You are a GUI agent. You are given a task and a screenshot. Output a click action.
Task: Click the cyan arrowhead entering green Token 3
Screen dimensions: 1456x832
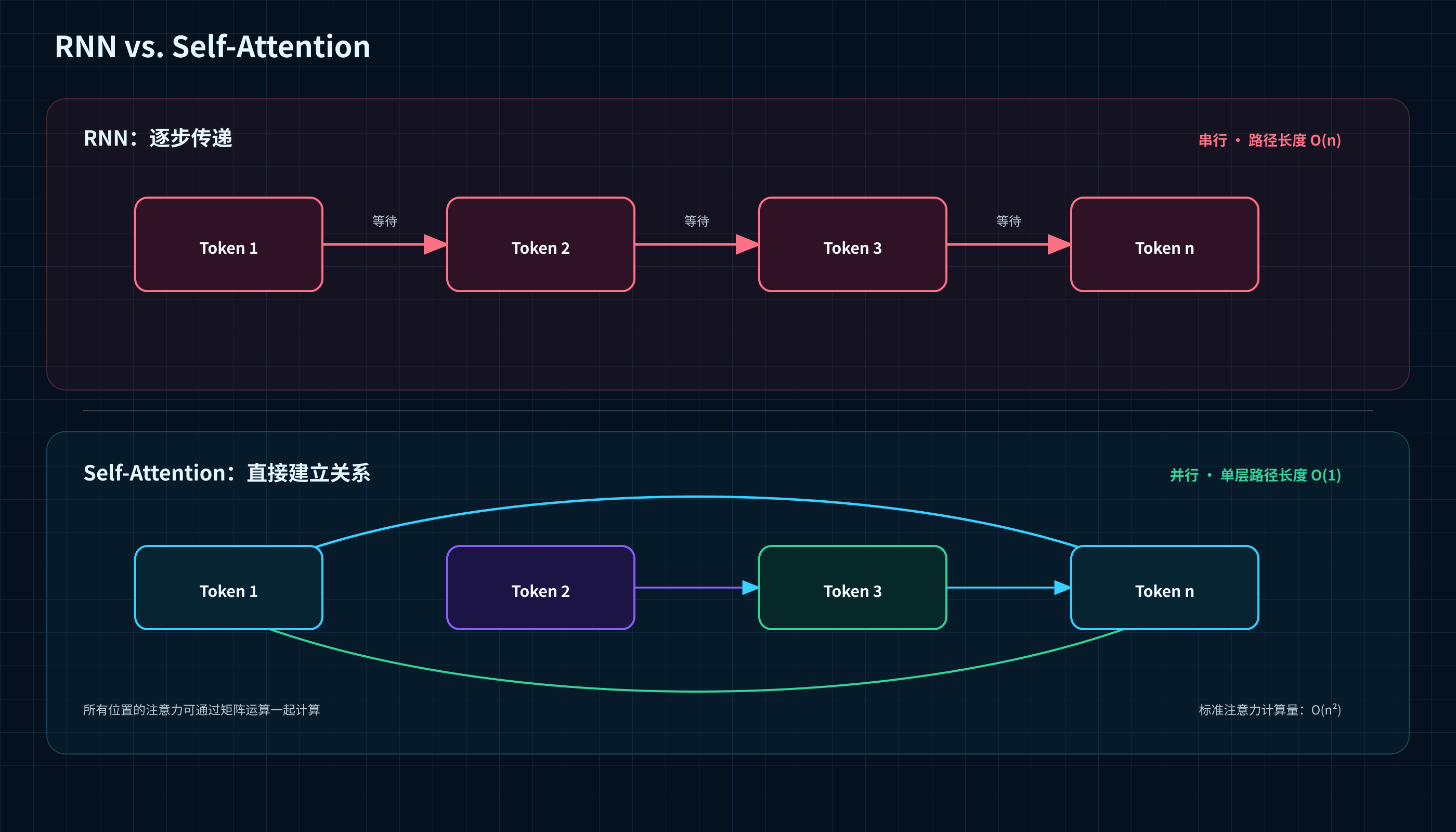click(x=750, y=588)
